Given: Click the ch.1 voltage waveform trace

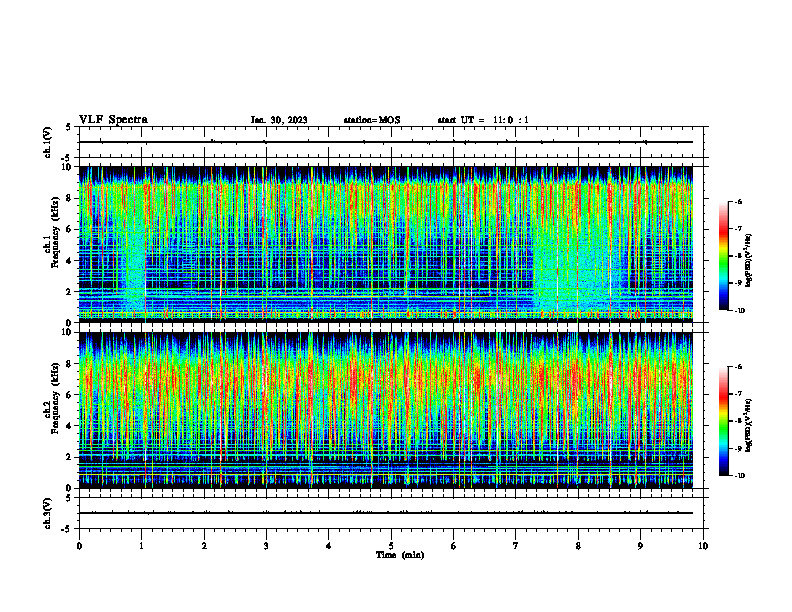Looking at the screenshot, I should tap(385, 142).
